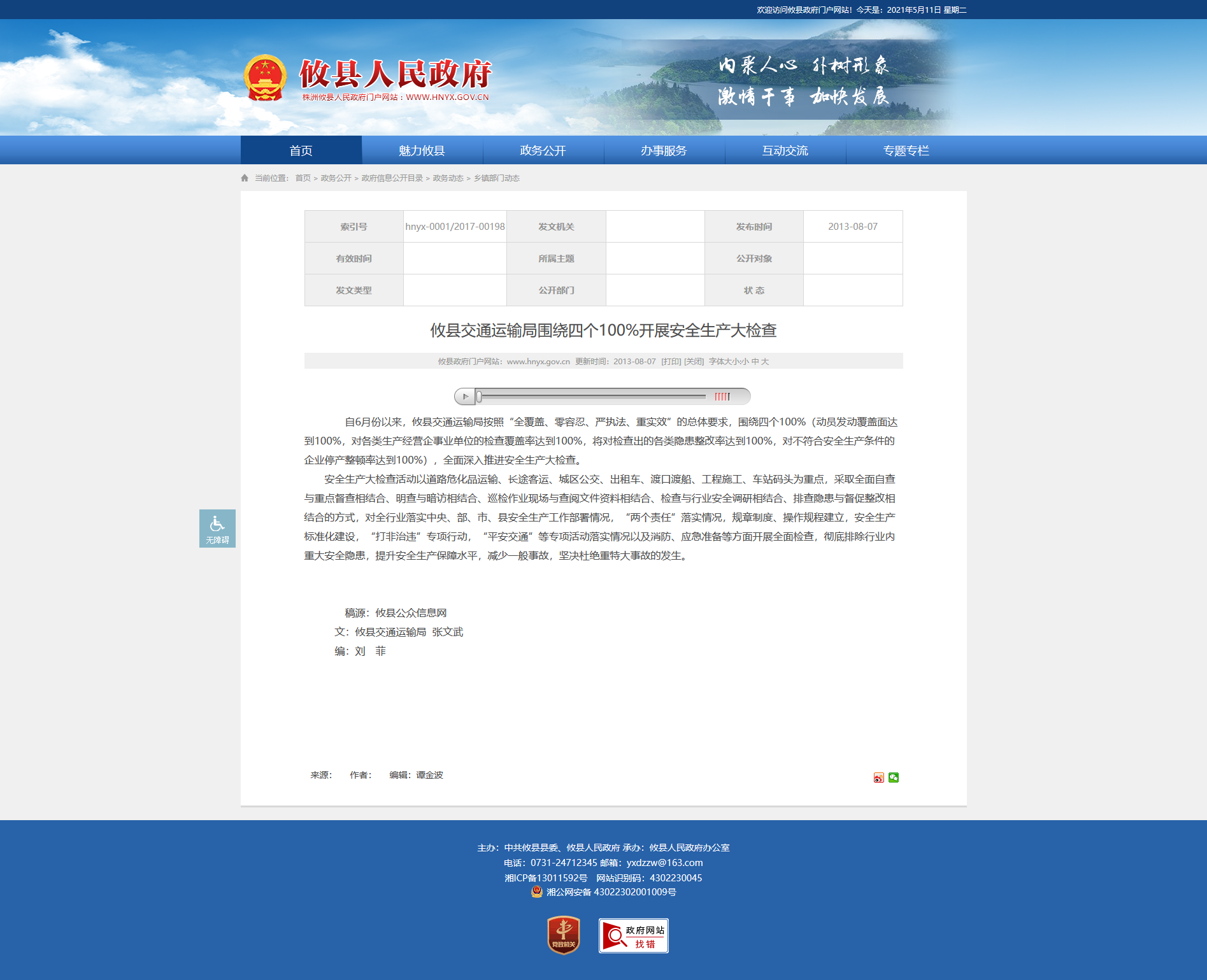Open the 专题专栏 navigation item
The height and width of the screenshot is (980, 1207).
(x=906, y=151)
